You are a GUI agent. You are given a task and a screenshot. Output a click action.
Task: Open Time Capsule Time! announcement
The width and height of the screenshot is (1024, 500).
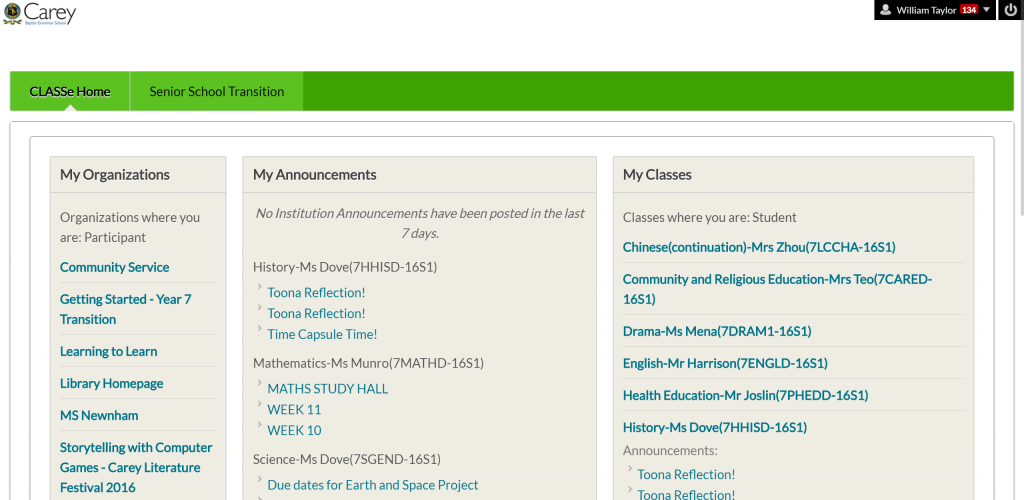(322, 334)
